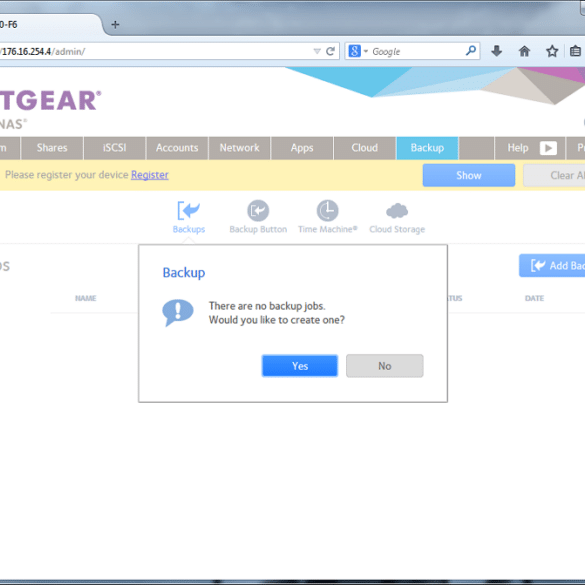Bookmark this page with star icon
585x585 pixels.
coord(552,51)
